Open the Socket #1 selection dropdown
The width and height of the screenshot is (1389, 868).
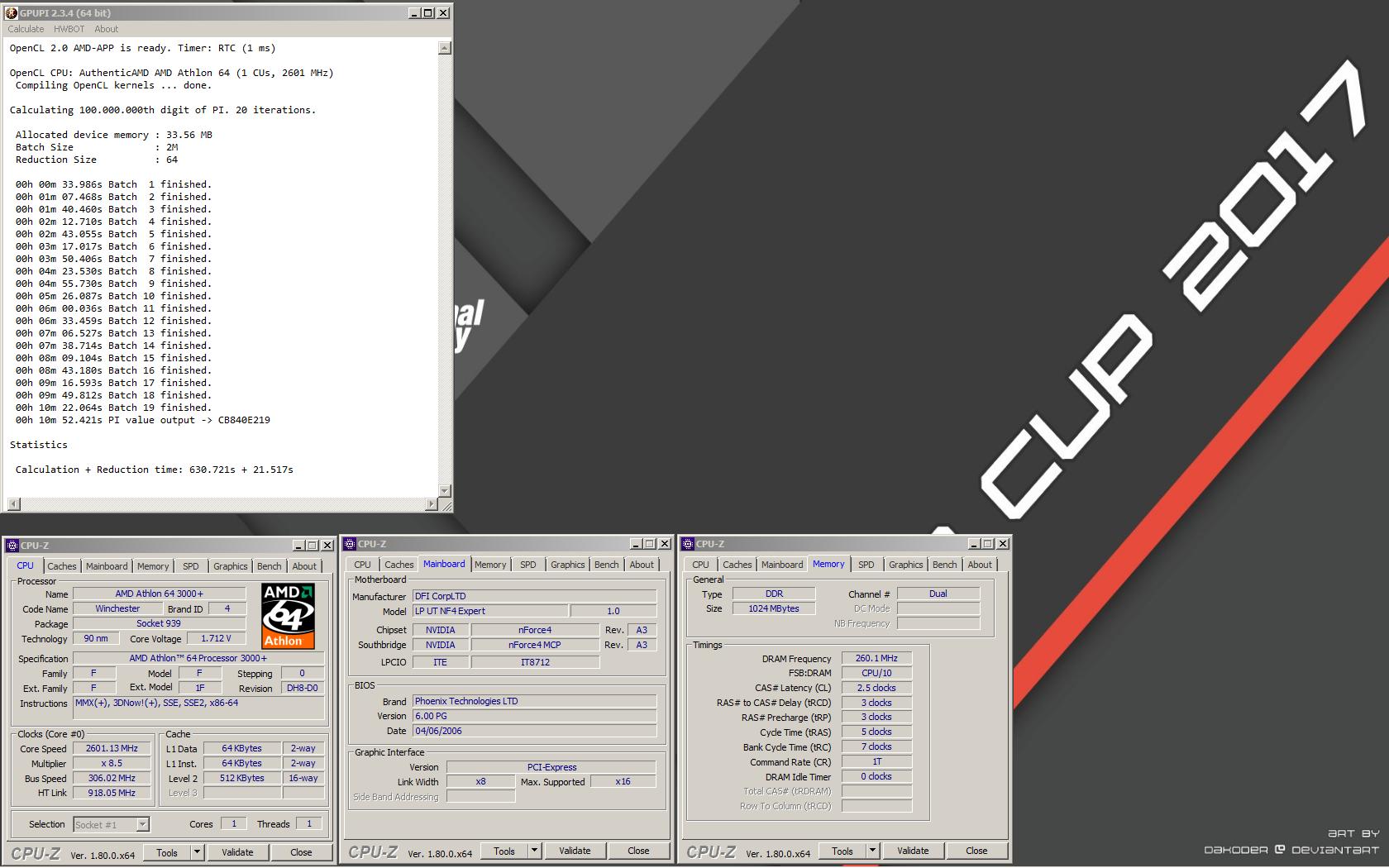point(142,824)
